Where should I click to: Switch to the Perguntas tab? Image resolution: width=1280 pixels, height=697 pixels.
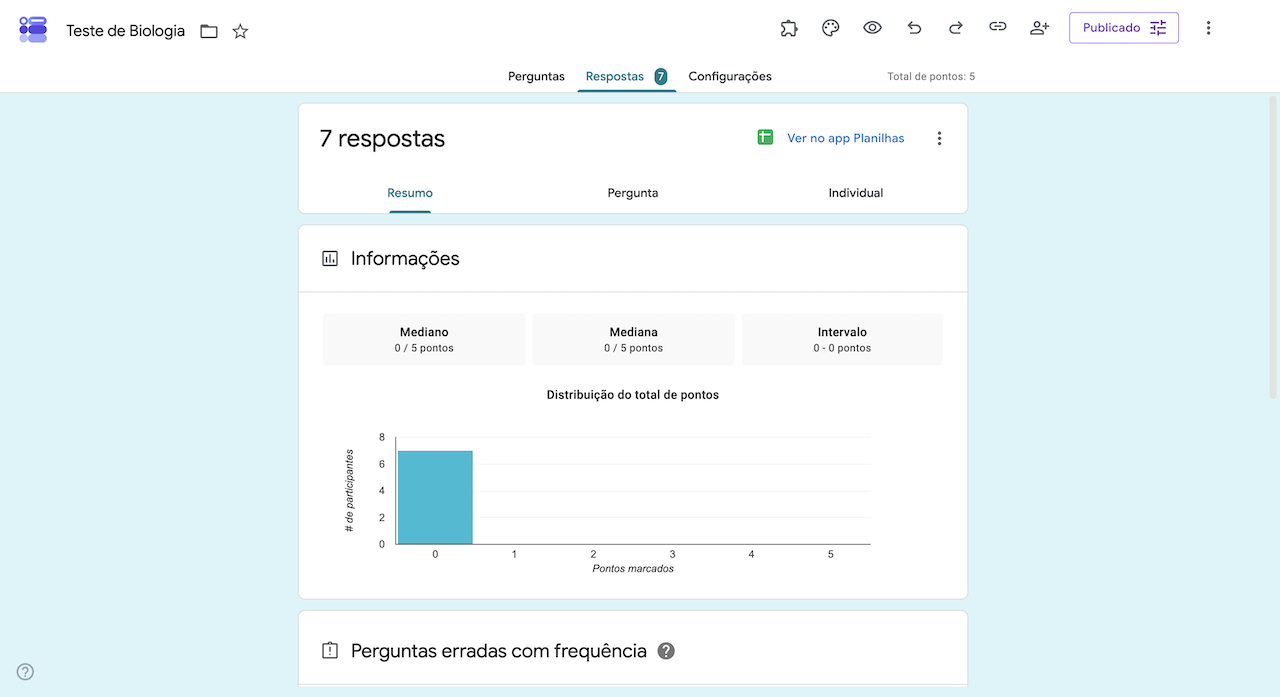tap(536, 76)
